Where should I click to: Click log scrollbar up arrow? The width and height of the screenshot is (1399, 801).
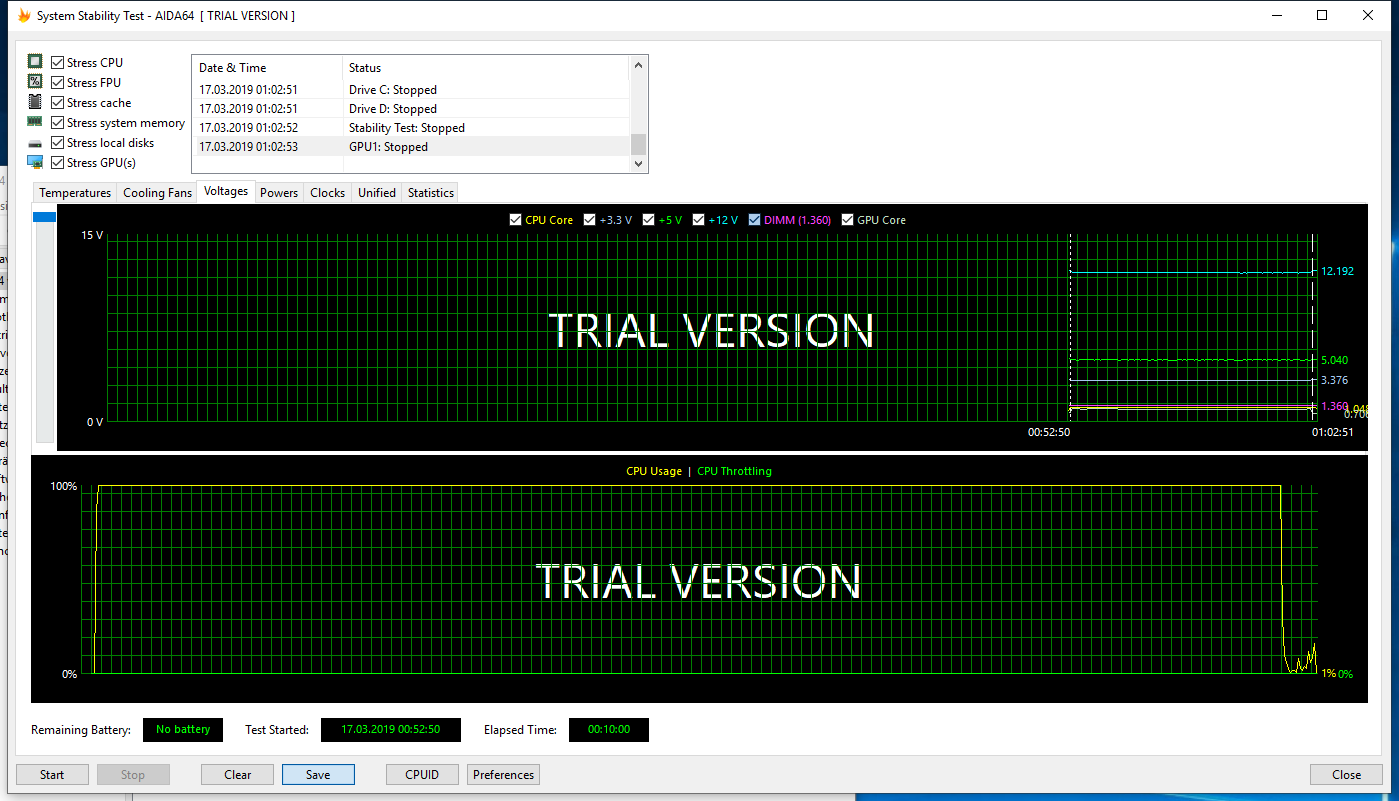(638, 66)
